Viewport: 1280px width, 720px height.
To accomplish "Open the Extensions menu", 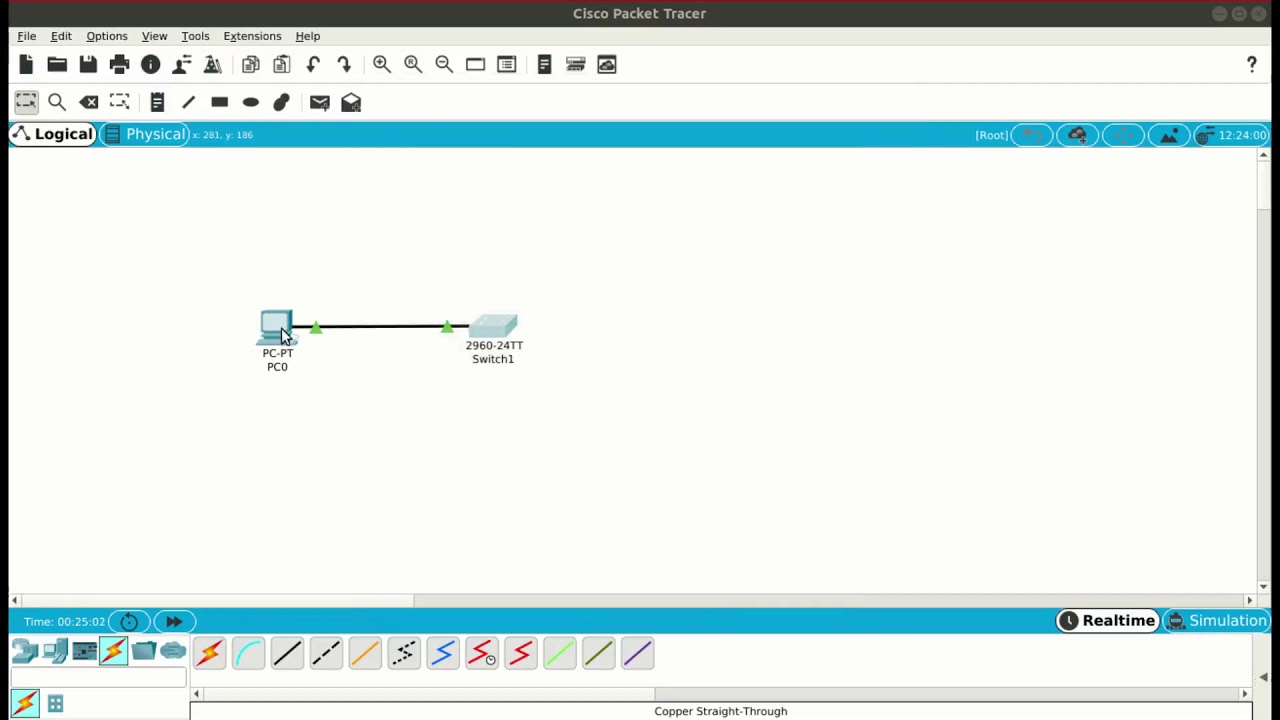I will coord(252,36).
